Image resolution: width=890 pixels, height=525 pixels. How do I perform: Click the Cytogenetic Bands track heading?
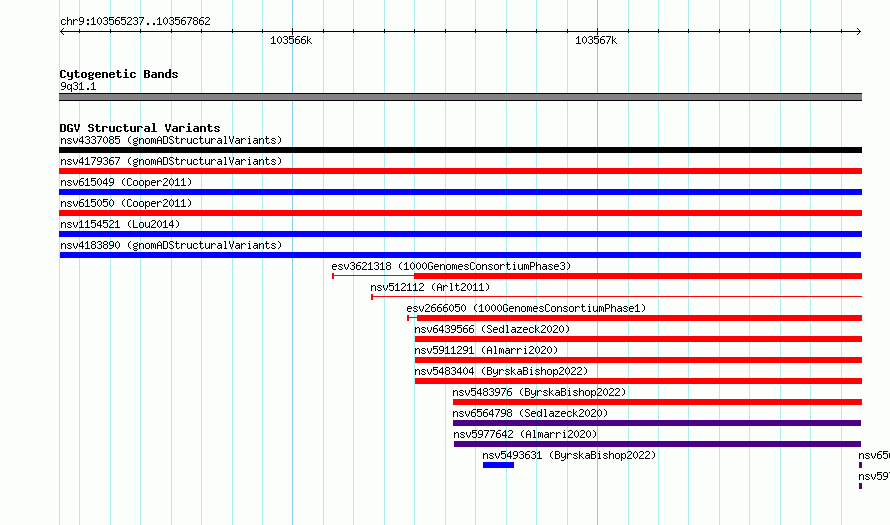119,74
